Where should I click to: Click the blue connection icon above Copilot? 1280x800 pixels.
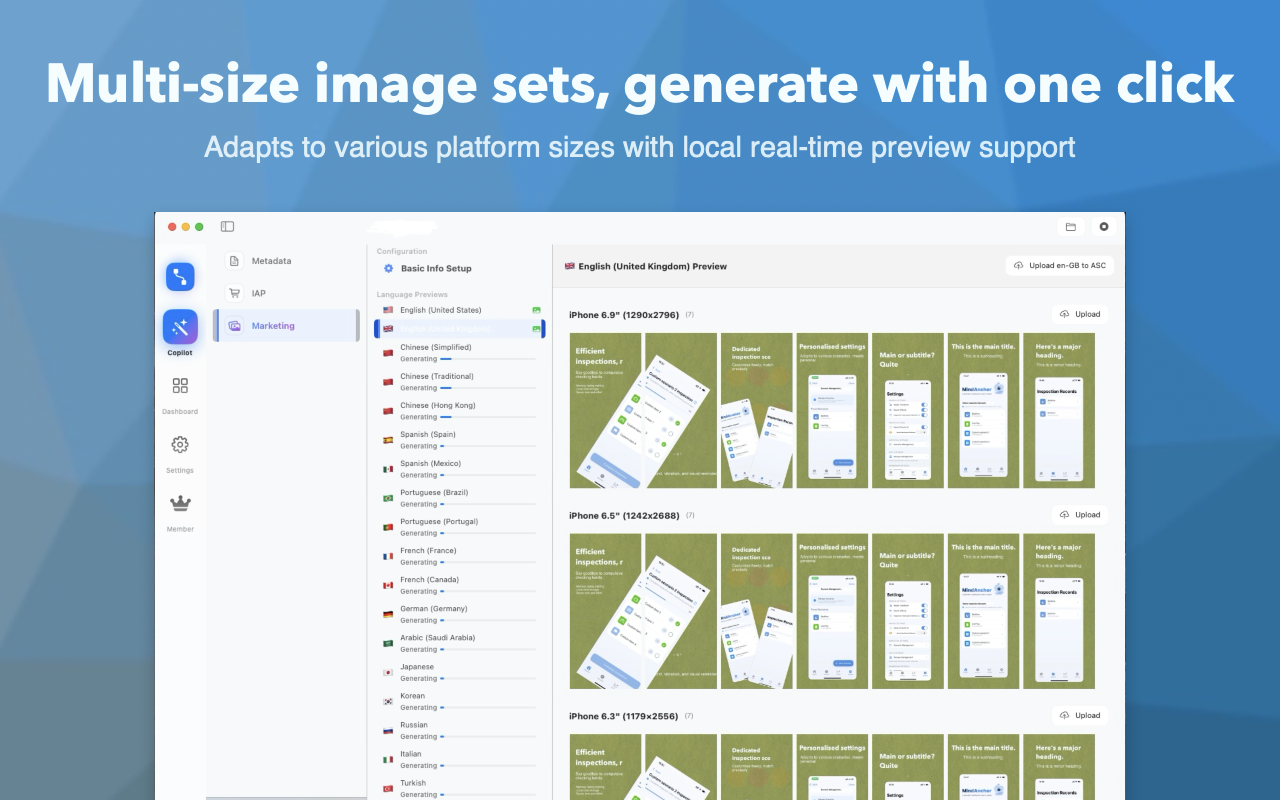click(180, 277)
